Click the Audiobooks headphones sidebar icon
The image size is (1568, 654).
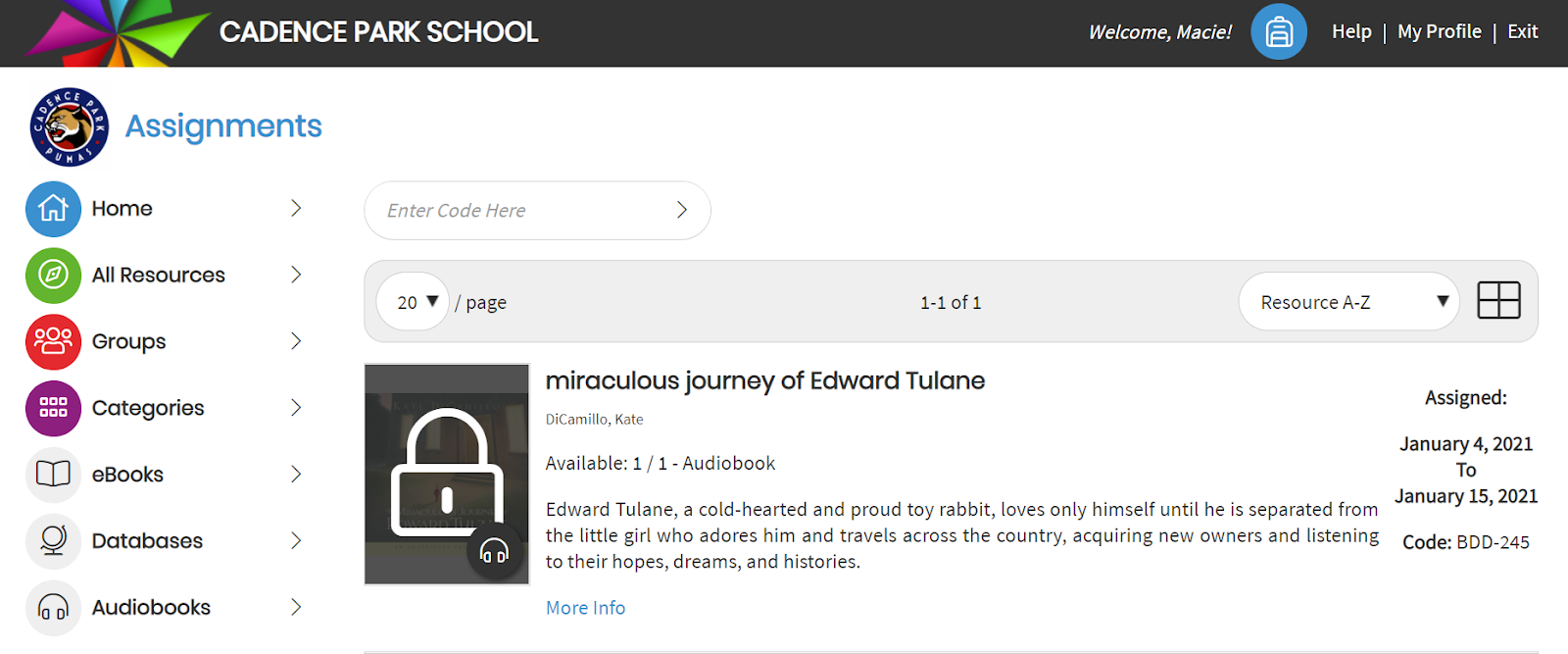tap(53, 608)
